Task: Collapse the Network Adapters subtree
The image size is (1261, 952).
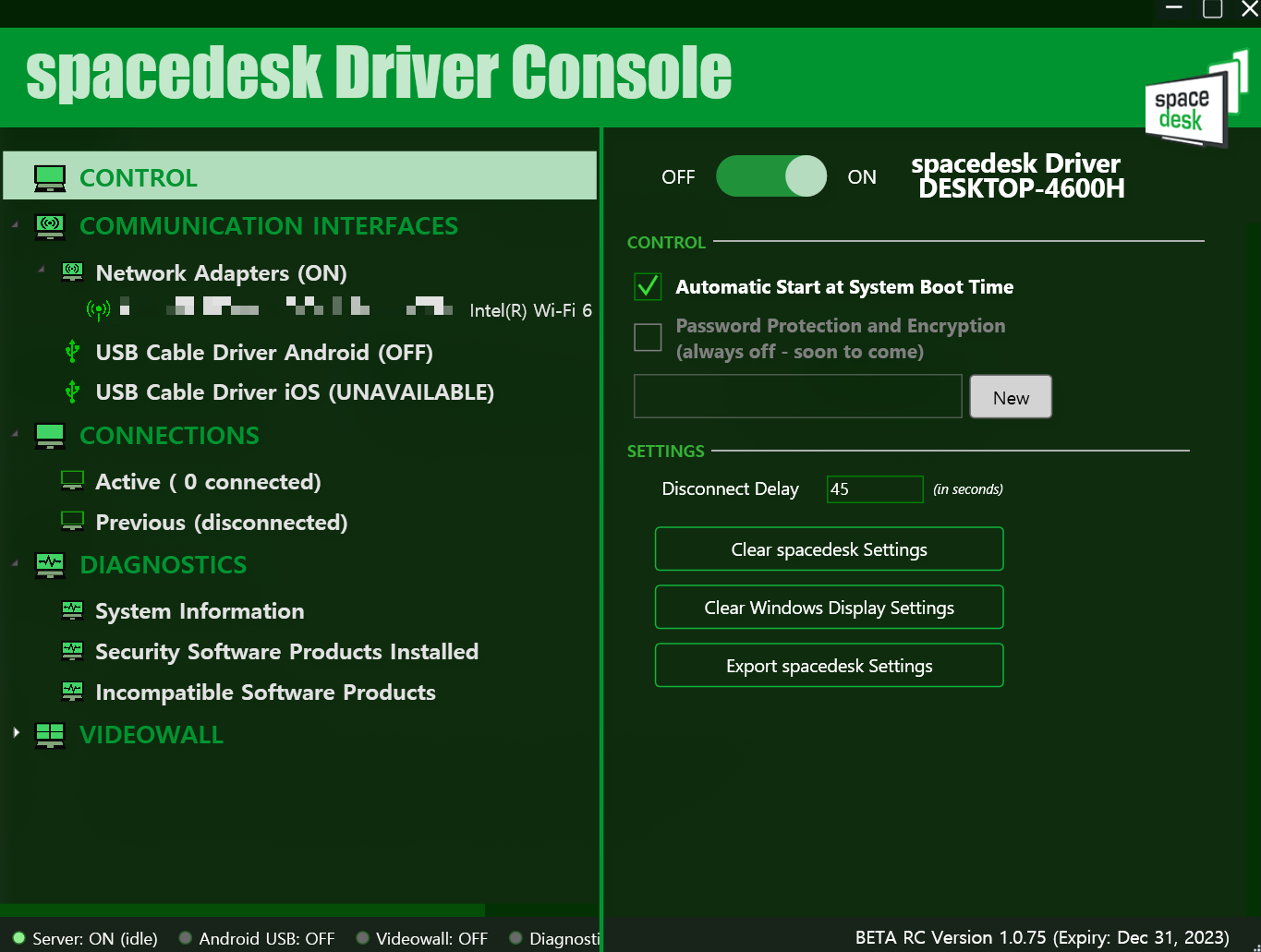Action: [42, 270]
